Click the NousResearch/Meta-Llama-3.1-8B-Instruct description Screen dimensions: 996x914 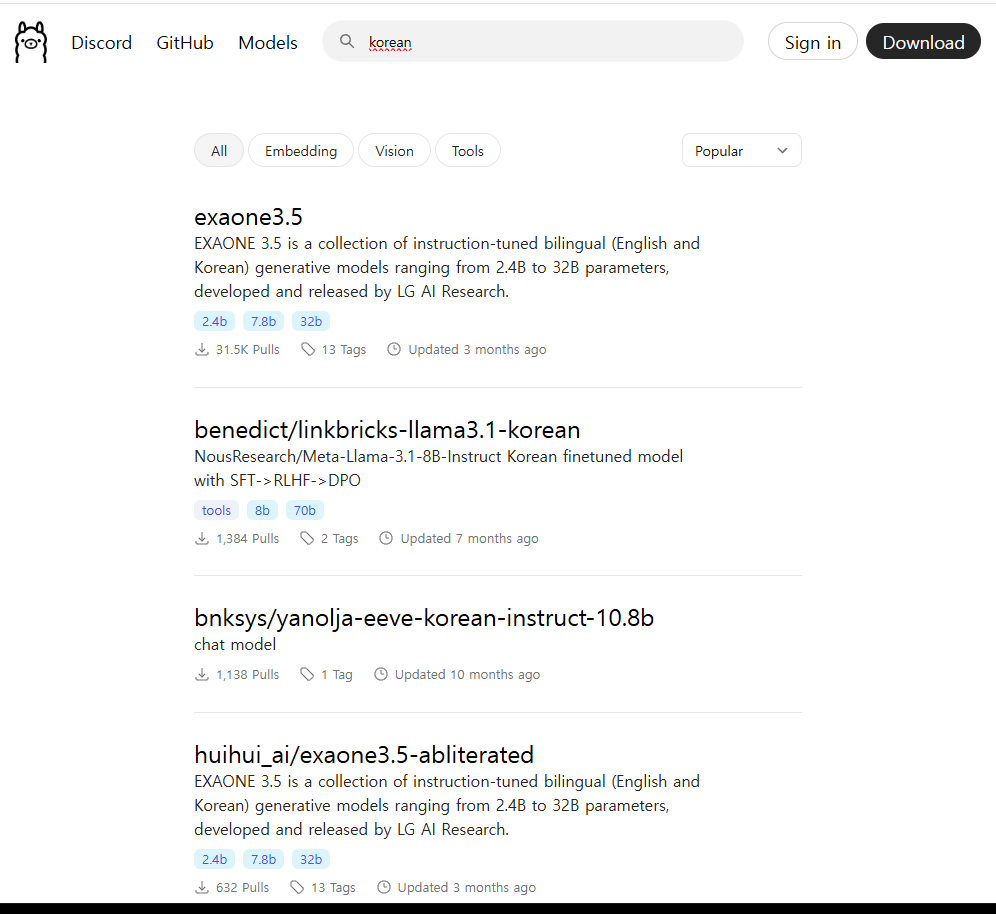click(438, 468)
